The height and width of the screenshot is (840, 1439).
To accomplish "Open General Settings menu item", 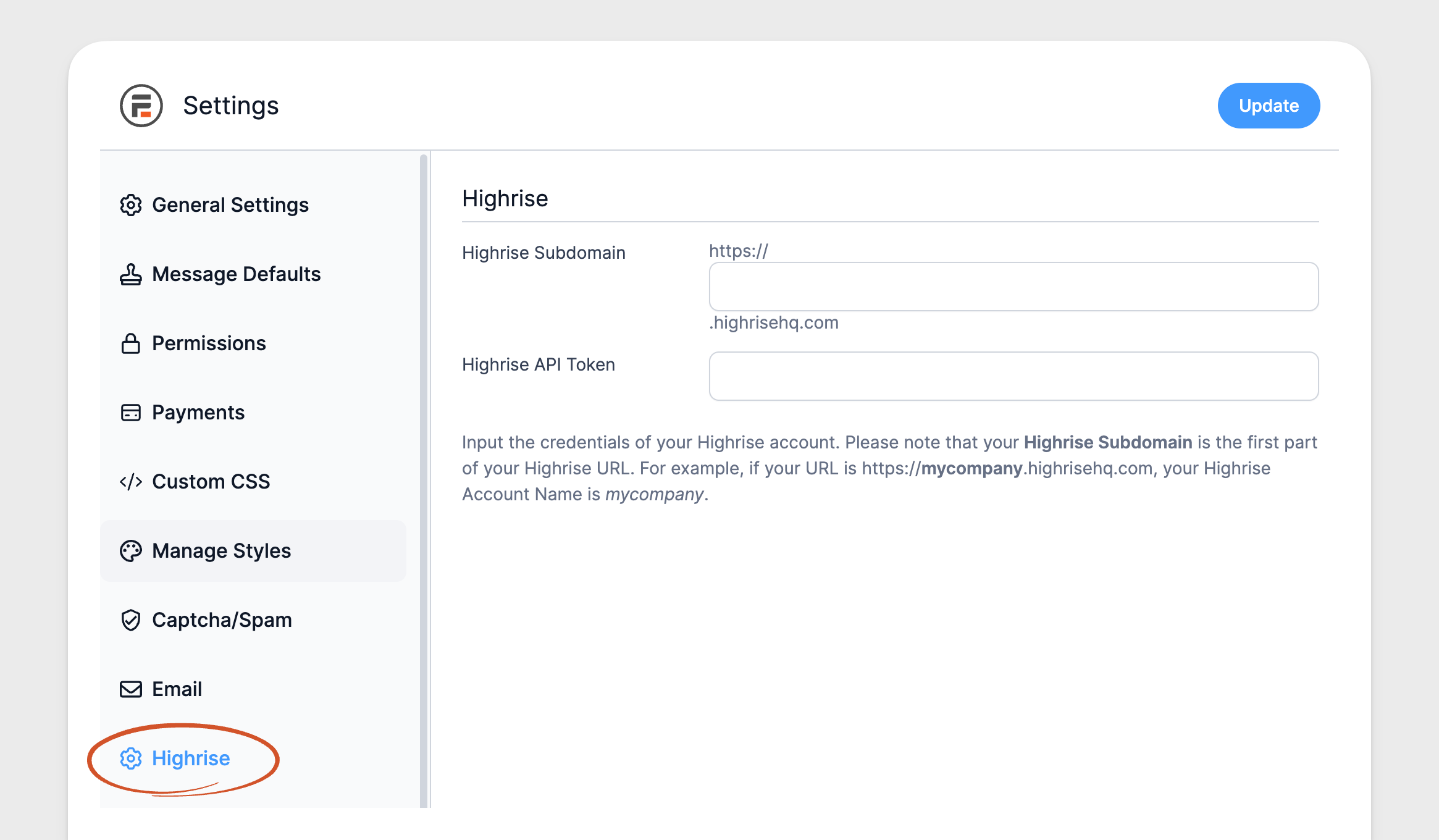I will 253,205.
